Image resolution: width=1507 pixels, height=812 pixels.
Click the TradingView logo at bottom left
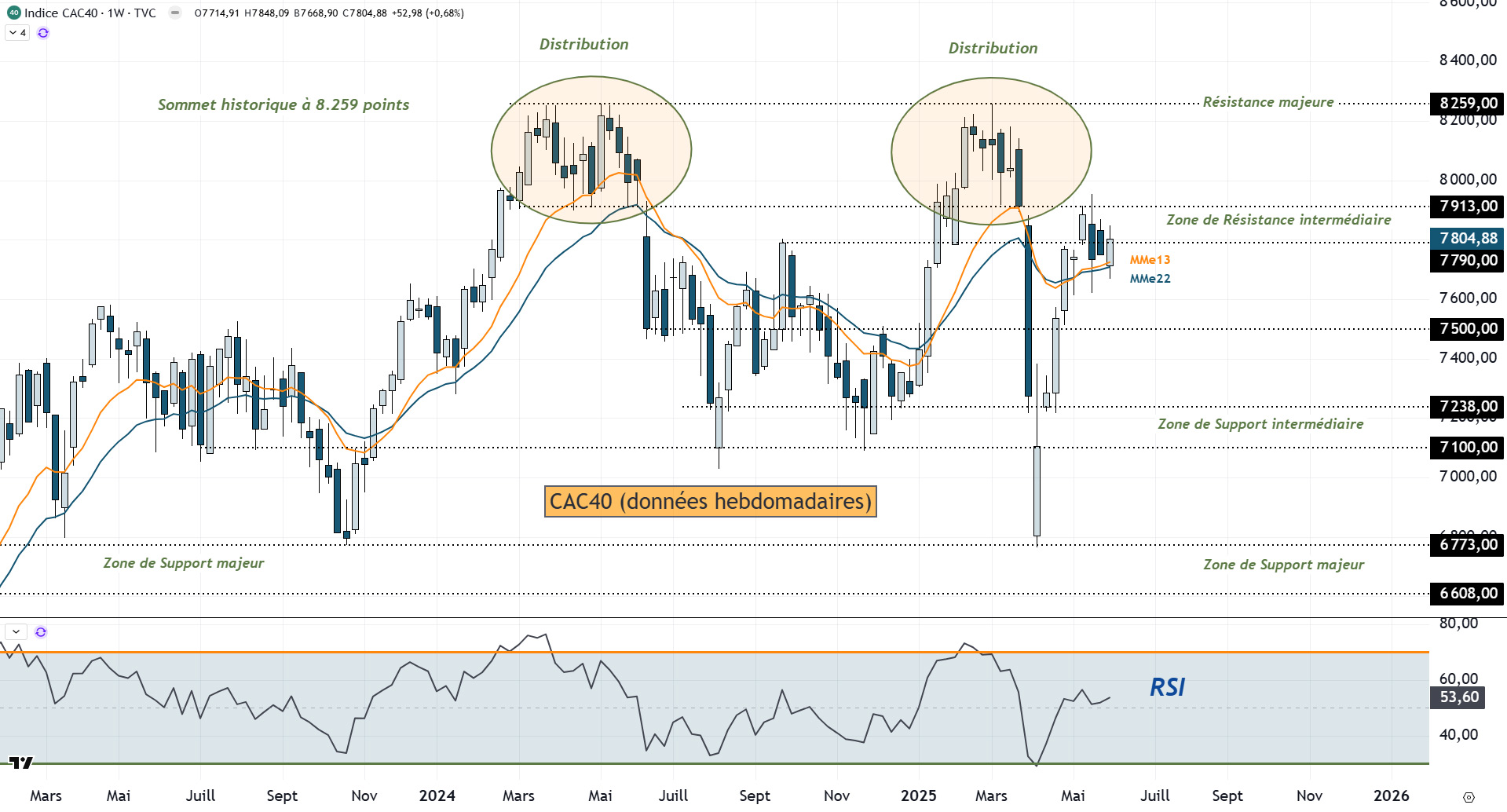(21, 763)
